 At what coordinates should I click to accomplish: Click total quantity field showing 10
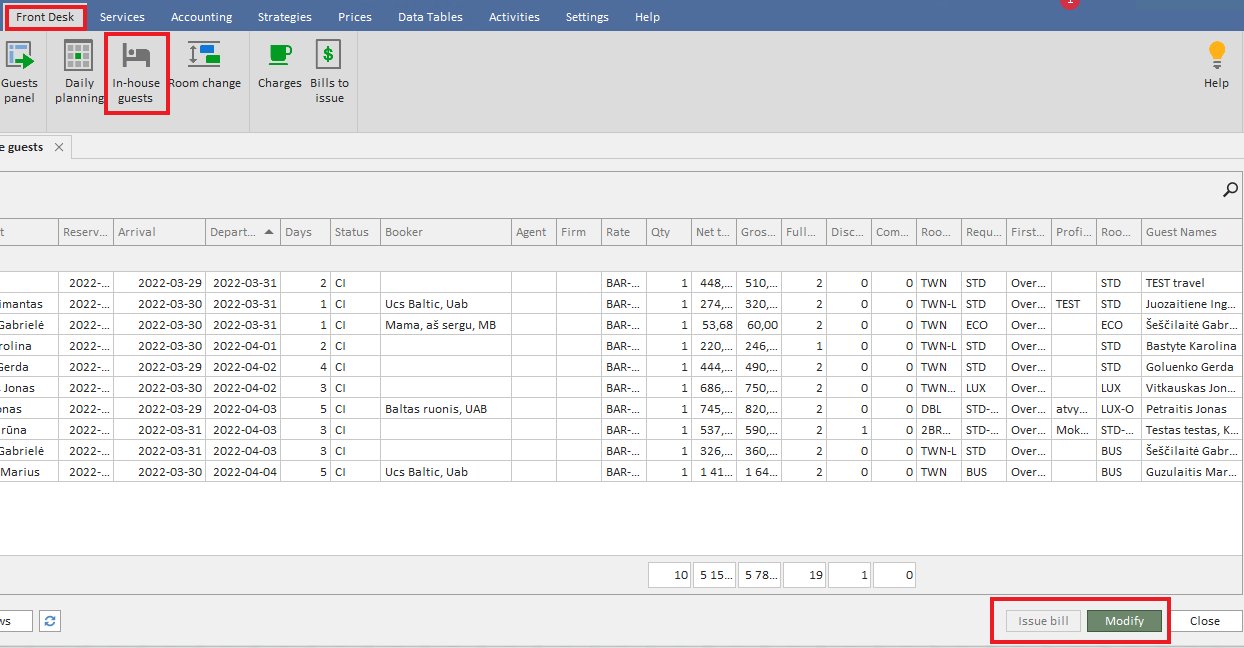[x=669, y=575]
